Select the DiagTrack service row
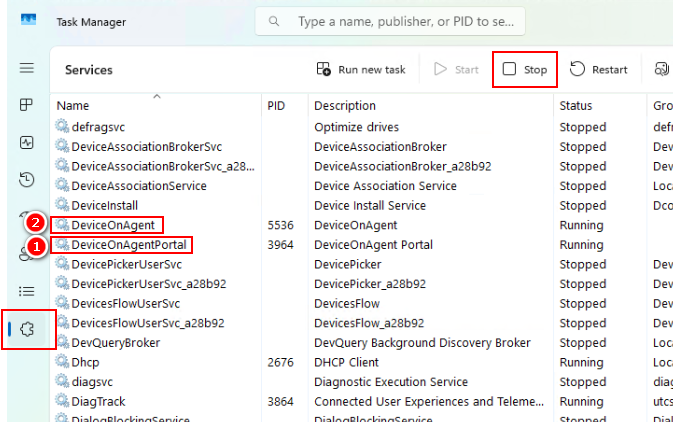The height and width of the screenshot is (422, 673). tap(100, 401)
